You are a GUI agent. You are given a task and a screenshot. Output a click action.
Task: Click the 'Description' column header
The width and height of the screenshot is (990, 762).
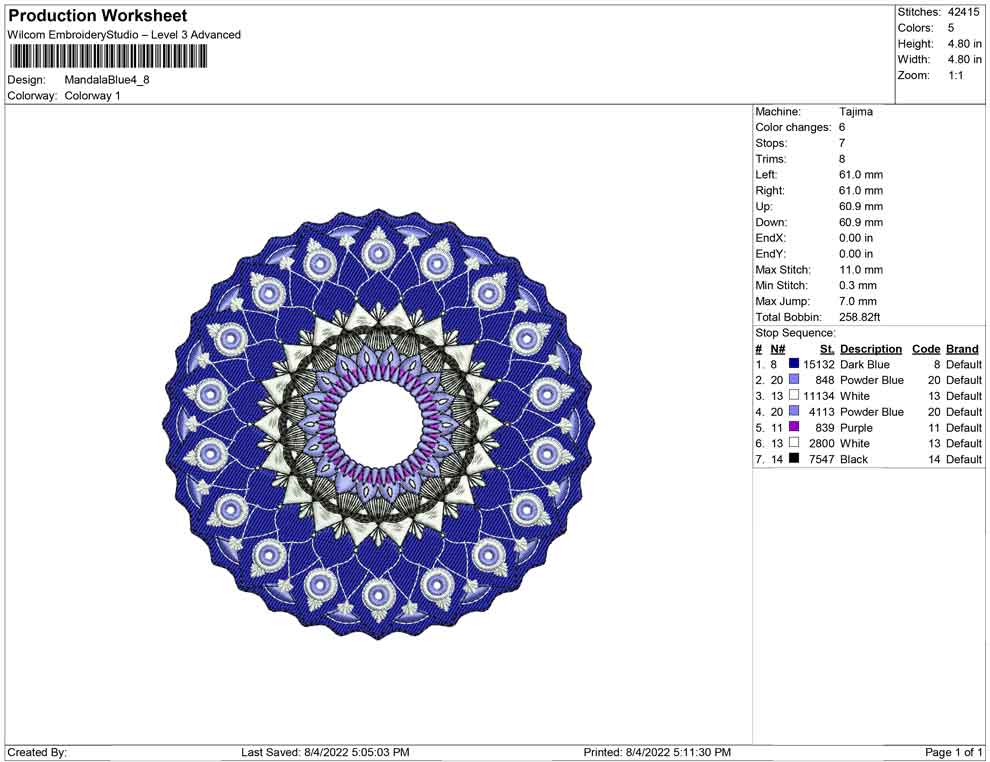pos(871,348)
